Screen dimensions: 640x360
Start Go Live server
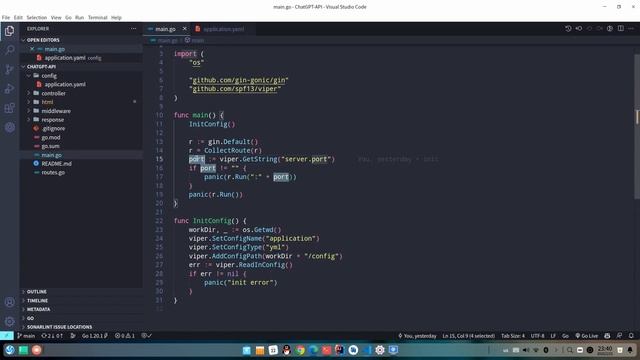pyautogui.click(x=587, y=336)
